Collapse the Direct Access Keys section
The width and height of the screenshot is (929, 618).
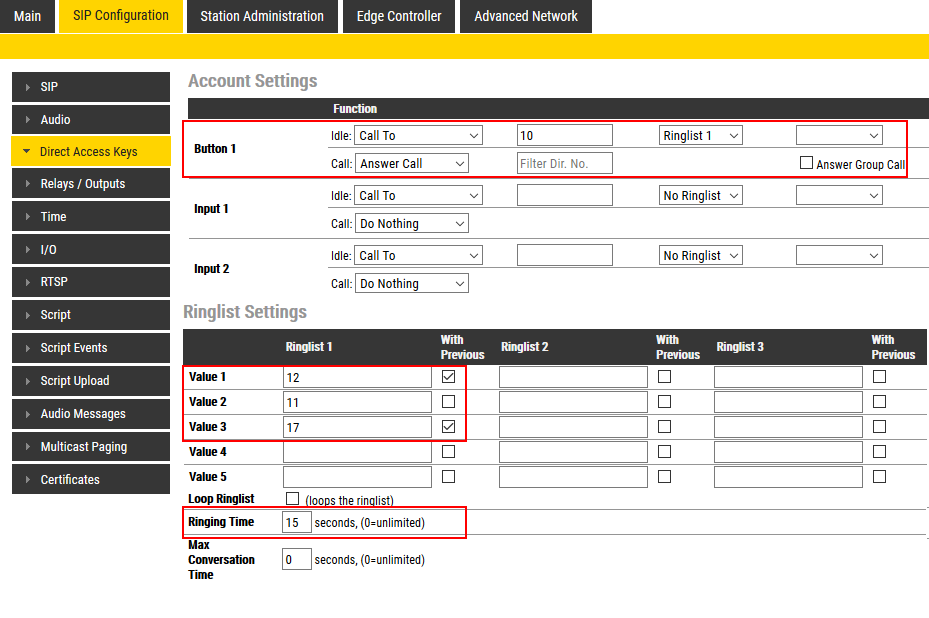point(26,152)
